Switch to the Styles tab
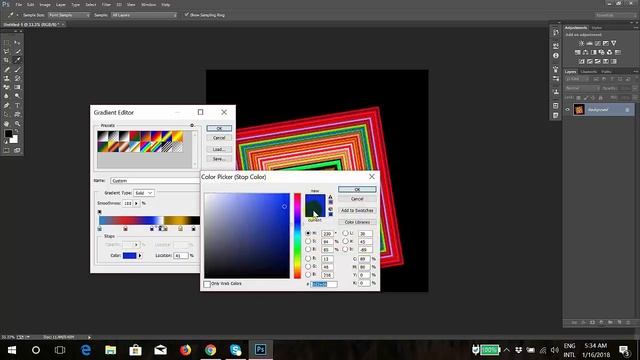The image size is (640, 360). pos(597,28)
